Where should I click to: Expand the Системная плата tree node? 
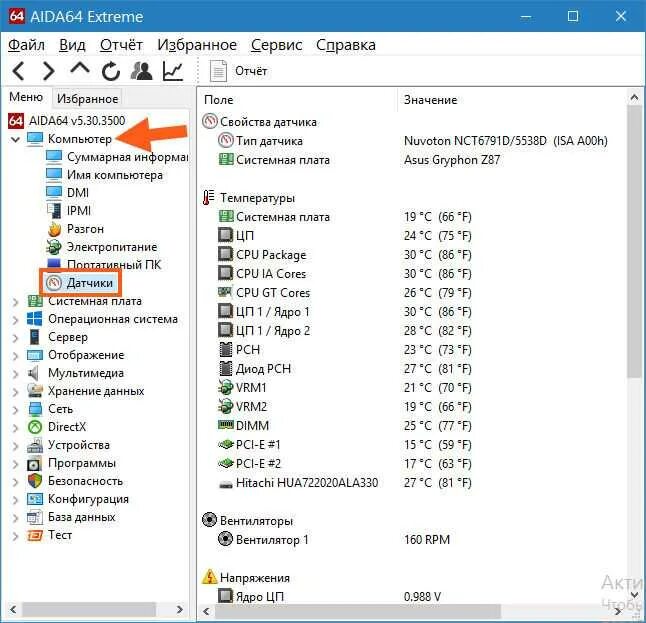[15, 302]
